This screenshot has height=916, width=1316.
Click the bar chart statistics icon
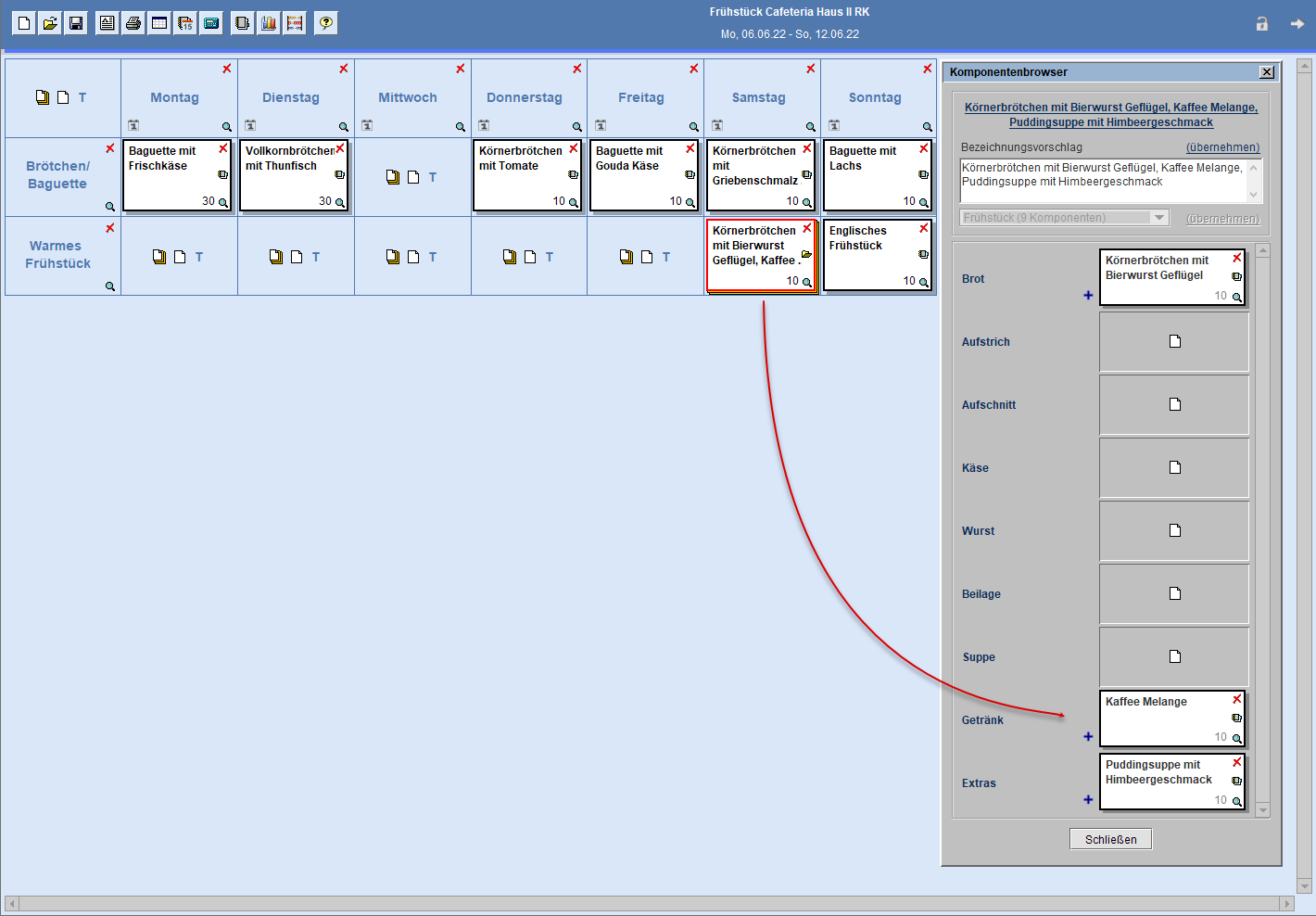coord(269,23)
